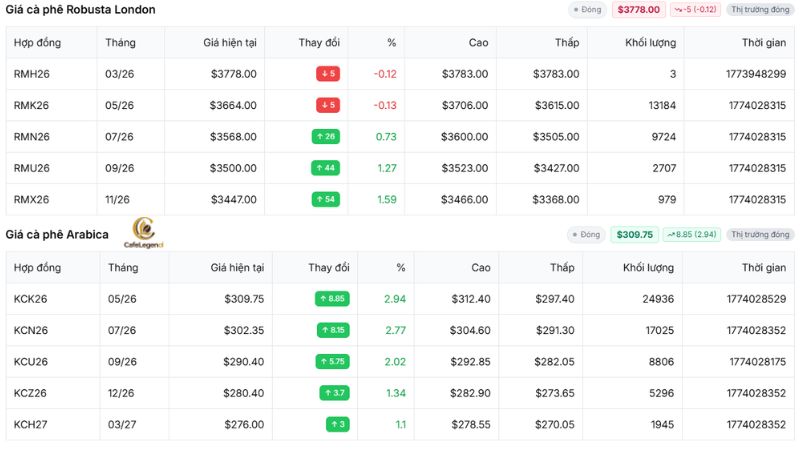This screenshot has width=800, height=450.
Task: Click the Arabica Đóng status pill
Action: (x=586, y=235)
